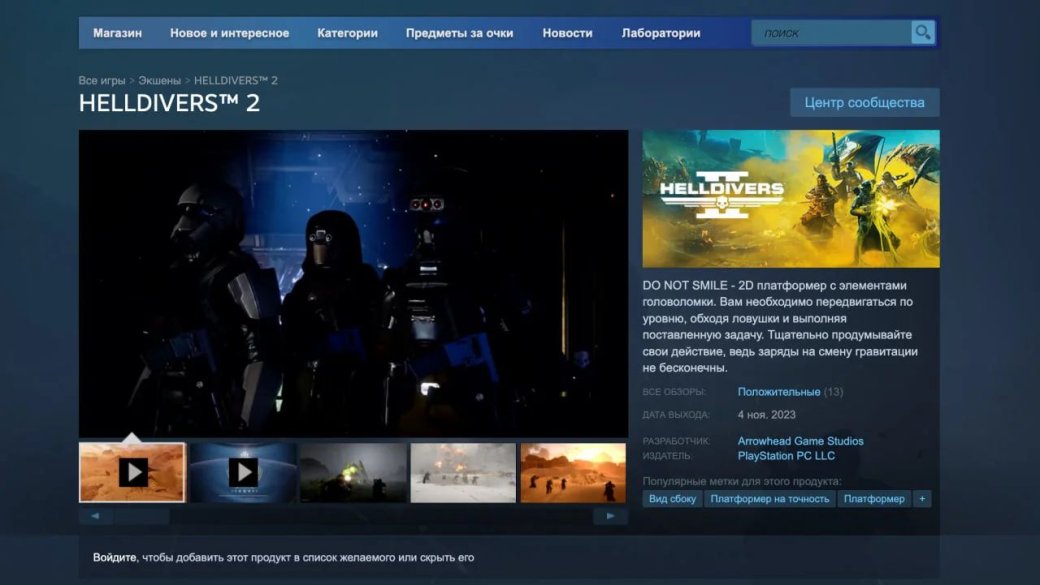The width and height of the screenshot is (1040, 585).
Task: Click the thumbnail strip scrollbar handle
Action: [x=141, y=516]
